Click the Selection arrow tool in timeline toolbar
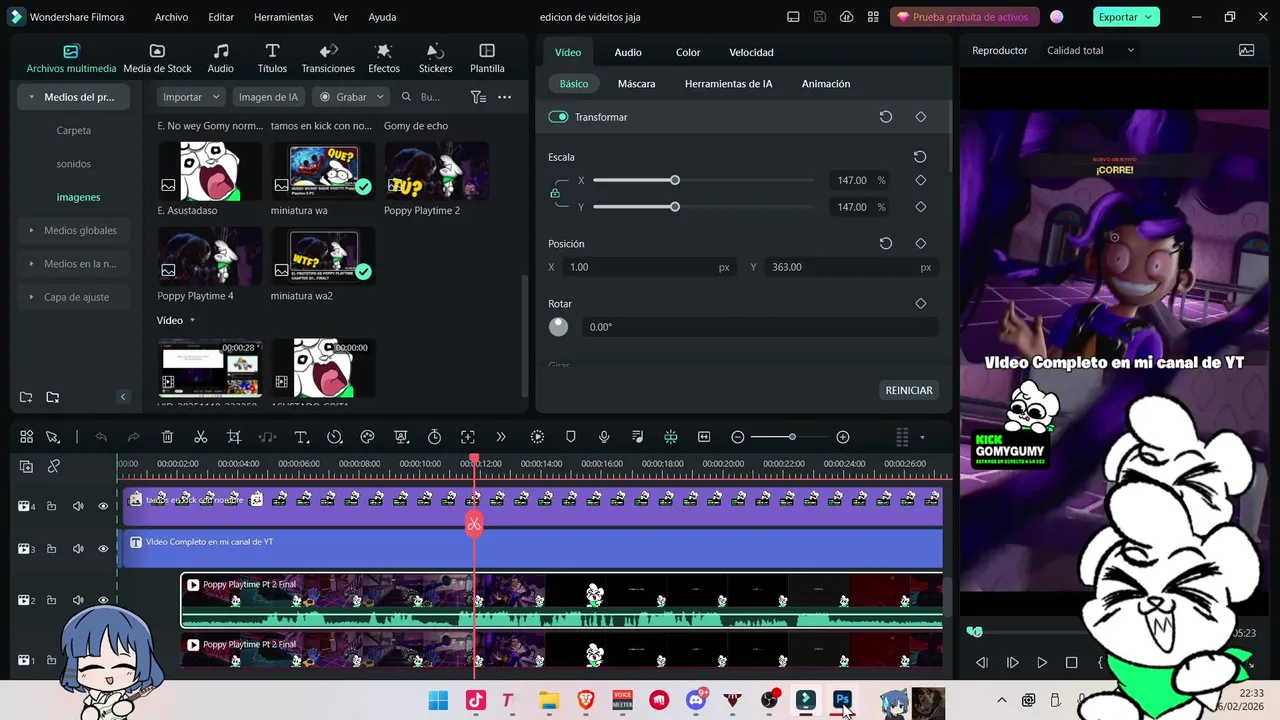The height and width of the screenshot is (720, 1280). [52, 437]
